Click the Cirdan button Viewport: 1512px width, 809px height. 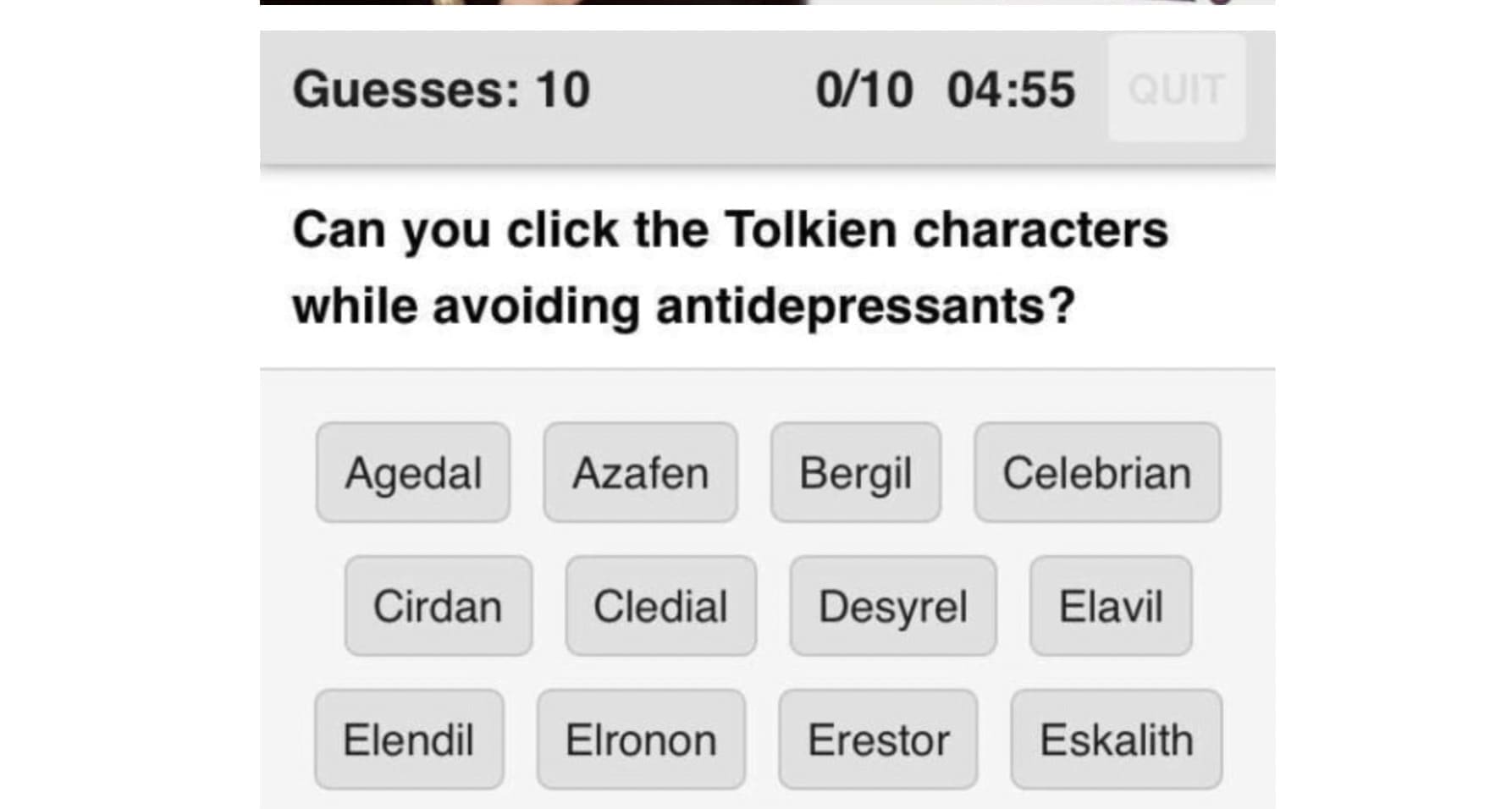click(438, 606)
